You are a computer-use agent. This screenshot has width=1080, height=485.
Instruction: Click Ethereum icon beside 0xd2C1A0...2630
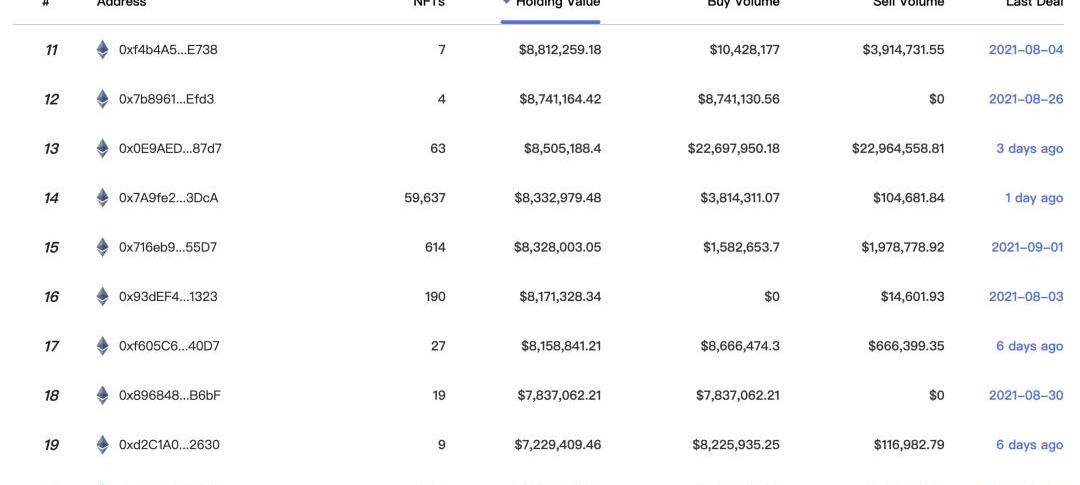[x=103, y=445]
